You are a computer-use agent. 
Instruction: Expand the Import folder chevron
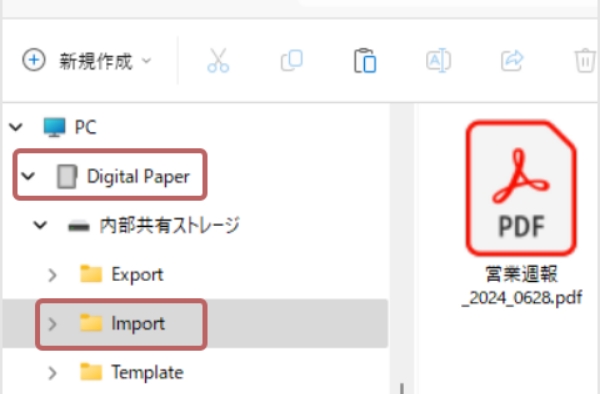click(52, 324)
